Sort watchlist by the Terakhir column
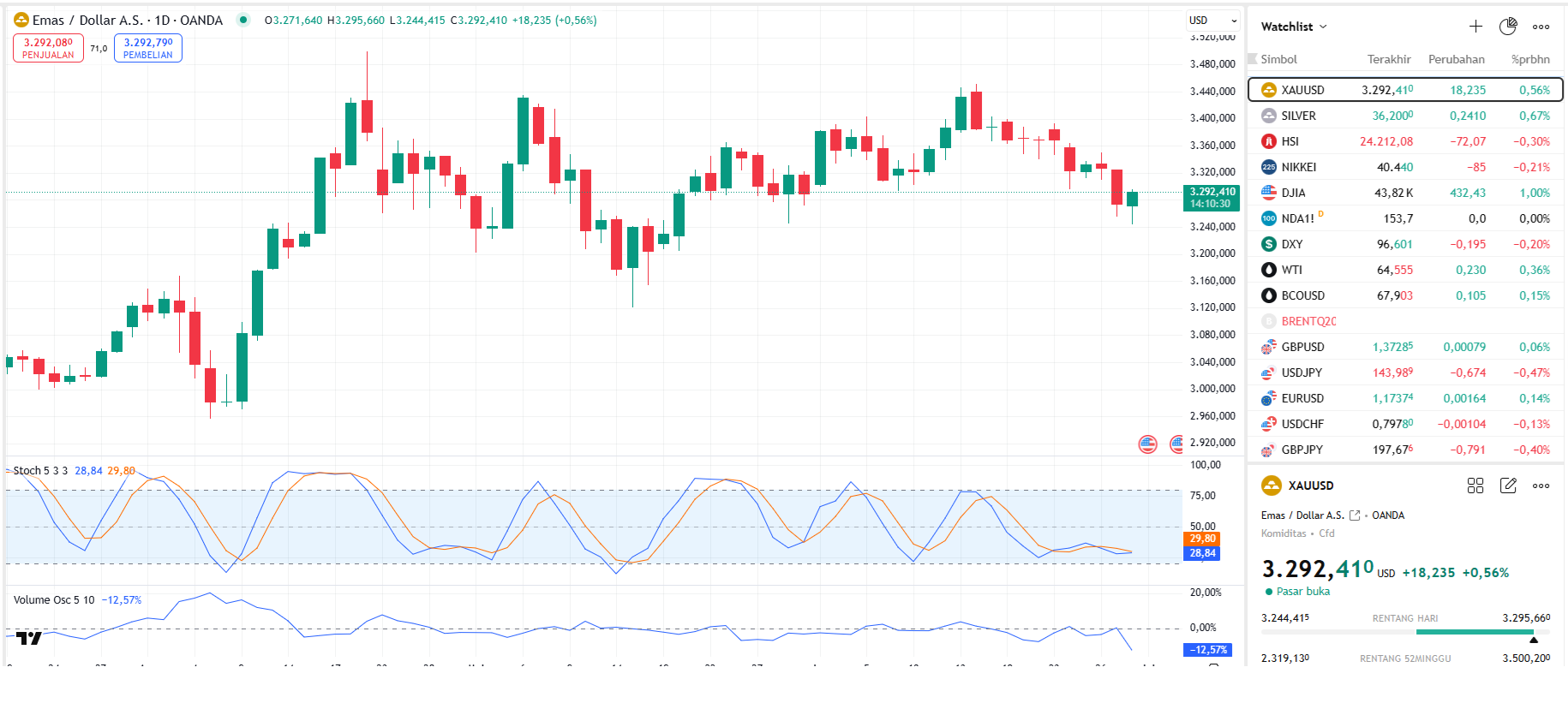Viewport: 1568px width, 715px height. (x=1388, y=59)
